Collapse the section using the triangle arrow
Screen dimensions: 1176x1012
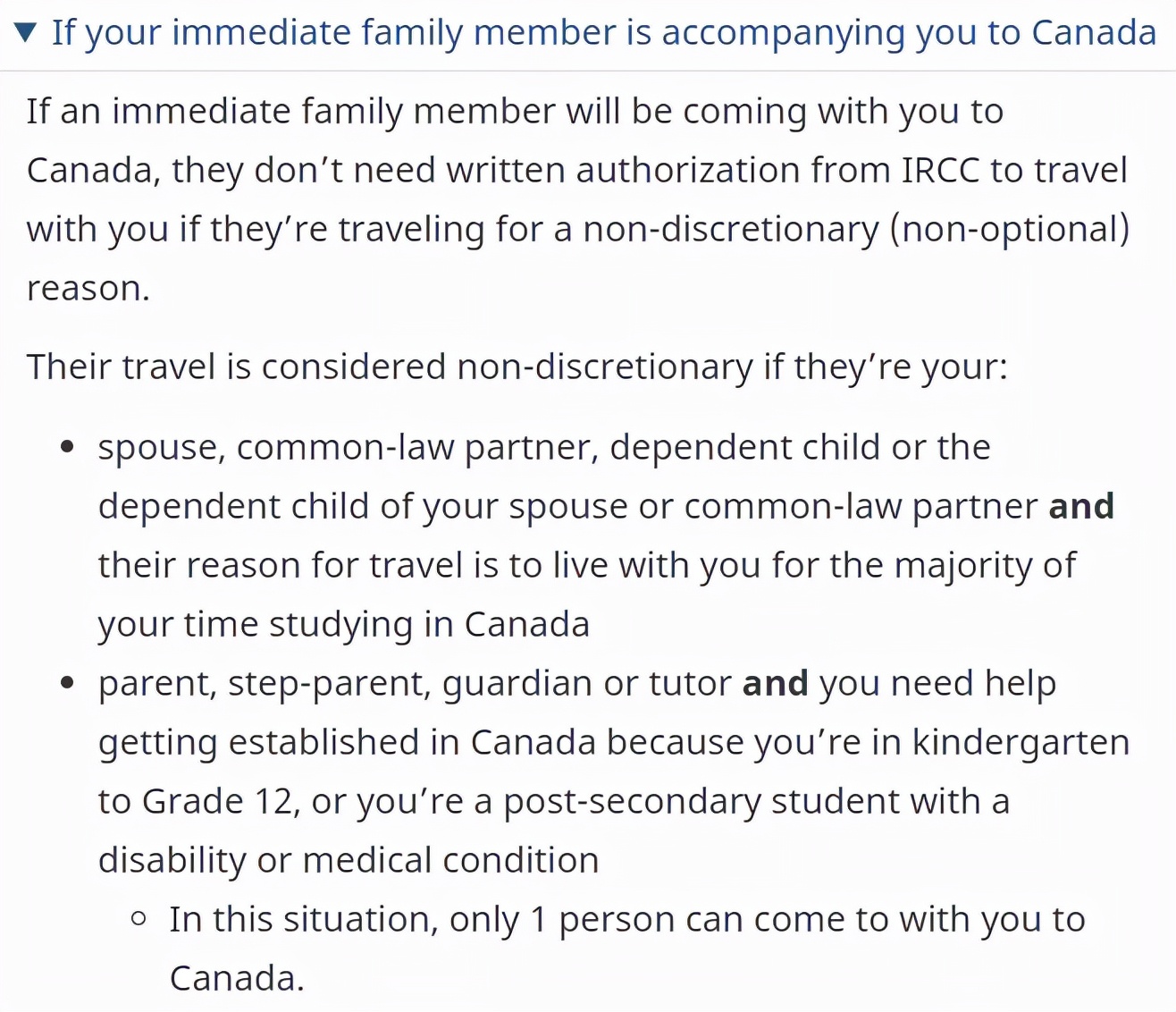pos(25,34)
